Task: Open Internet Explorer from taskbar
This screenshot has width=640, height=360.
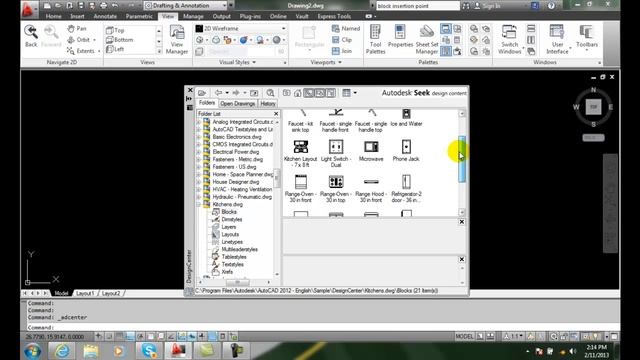Action: 62,351
